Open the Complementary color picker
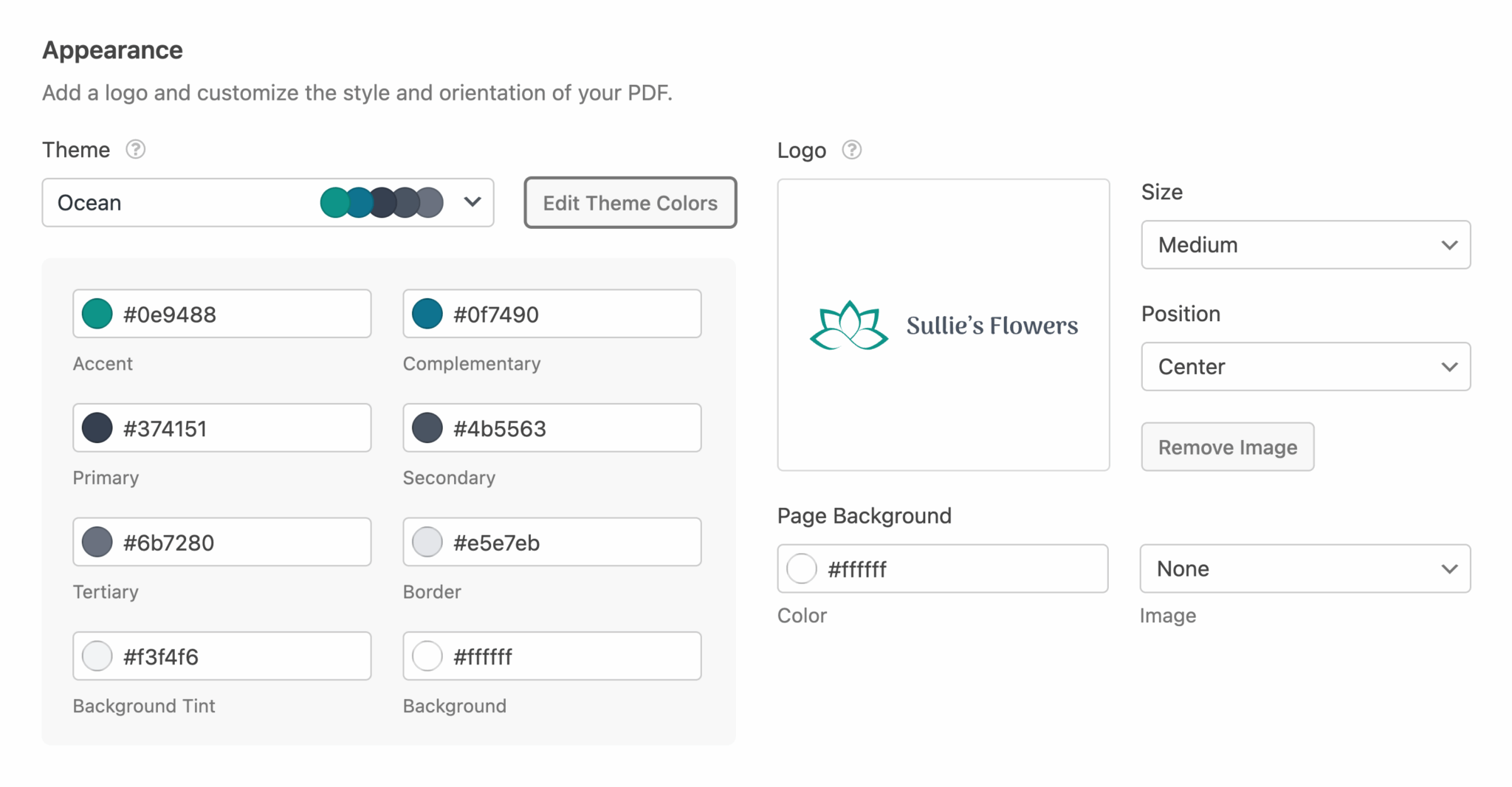Screen dimensions: 1512x787 tap(427, 313)
